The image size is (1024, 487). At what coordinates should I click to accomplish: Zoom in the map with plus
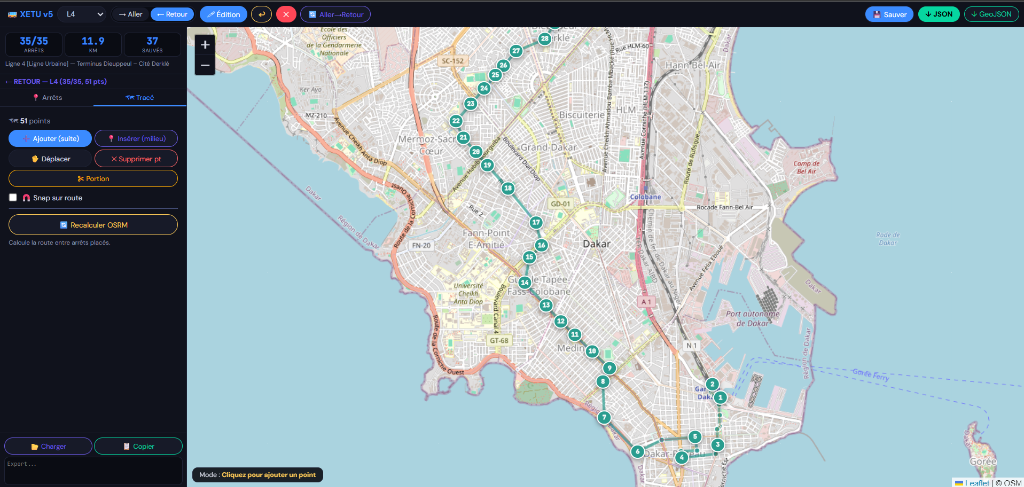[205, 45]
